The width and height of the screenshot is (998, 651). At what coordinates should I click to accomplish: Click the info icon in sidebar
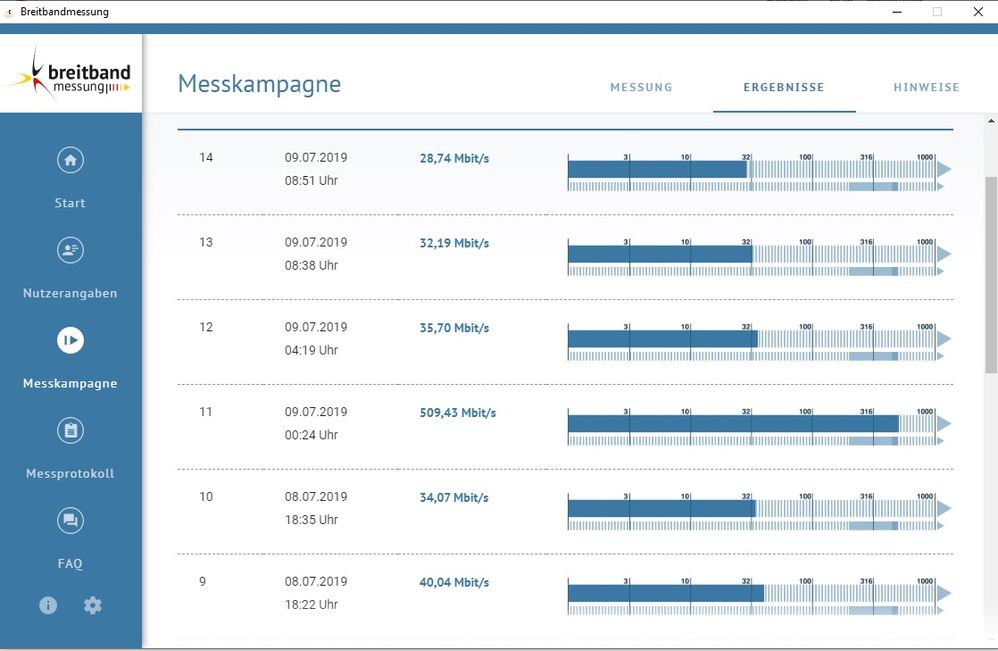48,605
